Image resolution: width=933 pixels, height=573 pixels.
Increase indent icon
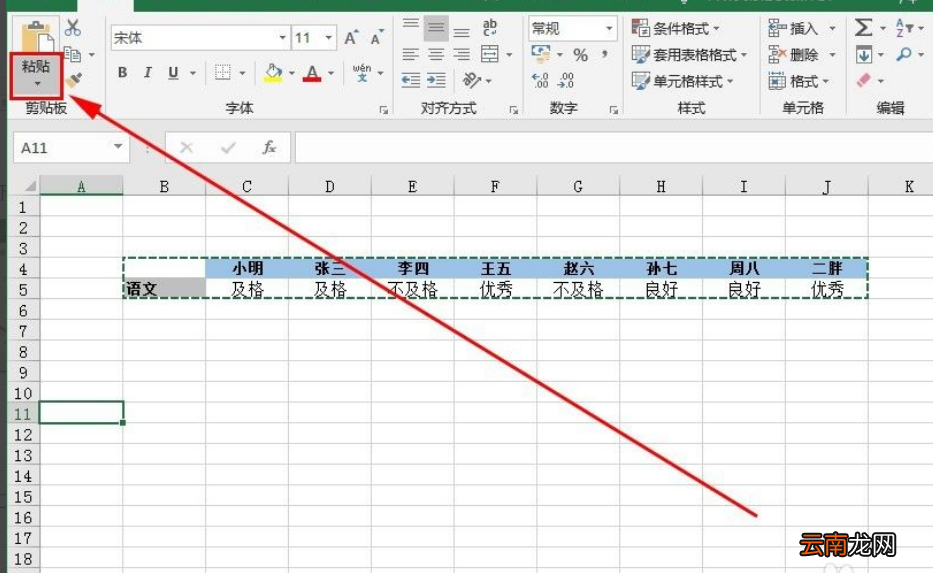pos(436,80)
